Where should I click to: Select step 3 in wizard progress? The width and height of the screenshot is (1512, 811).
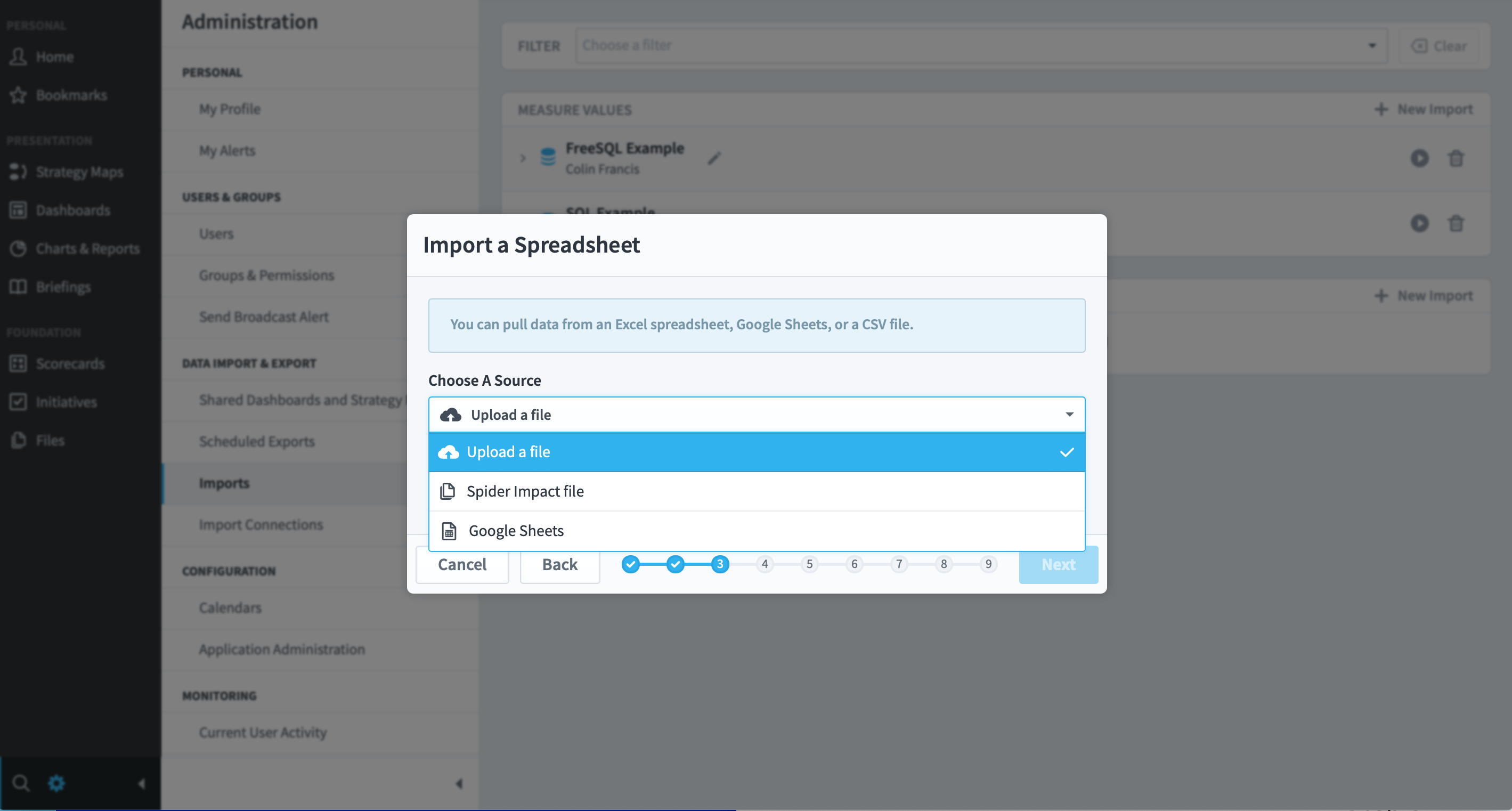720,564
